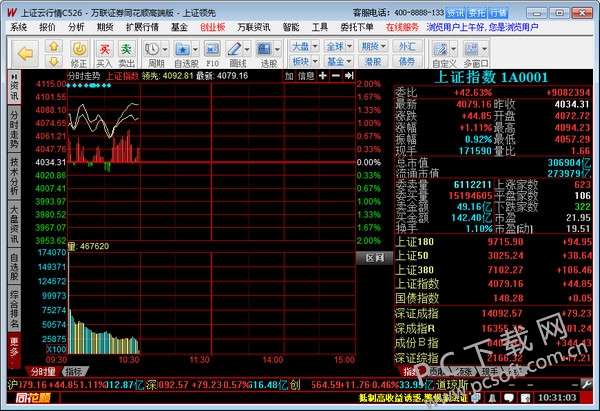Open the F10 company info icon

click(212, 49)
